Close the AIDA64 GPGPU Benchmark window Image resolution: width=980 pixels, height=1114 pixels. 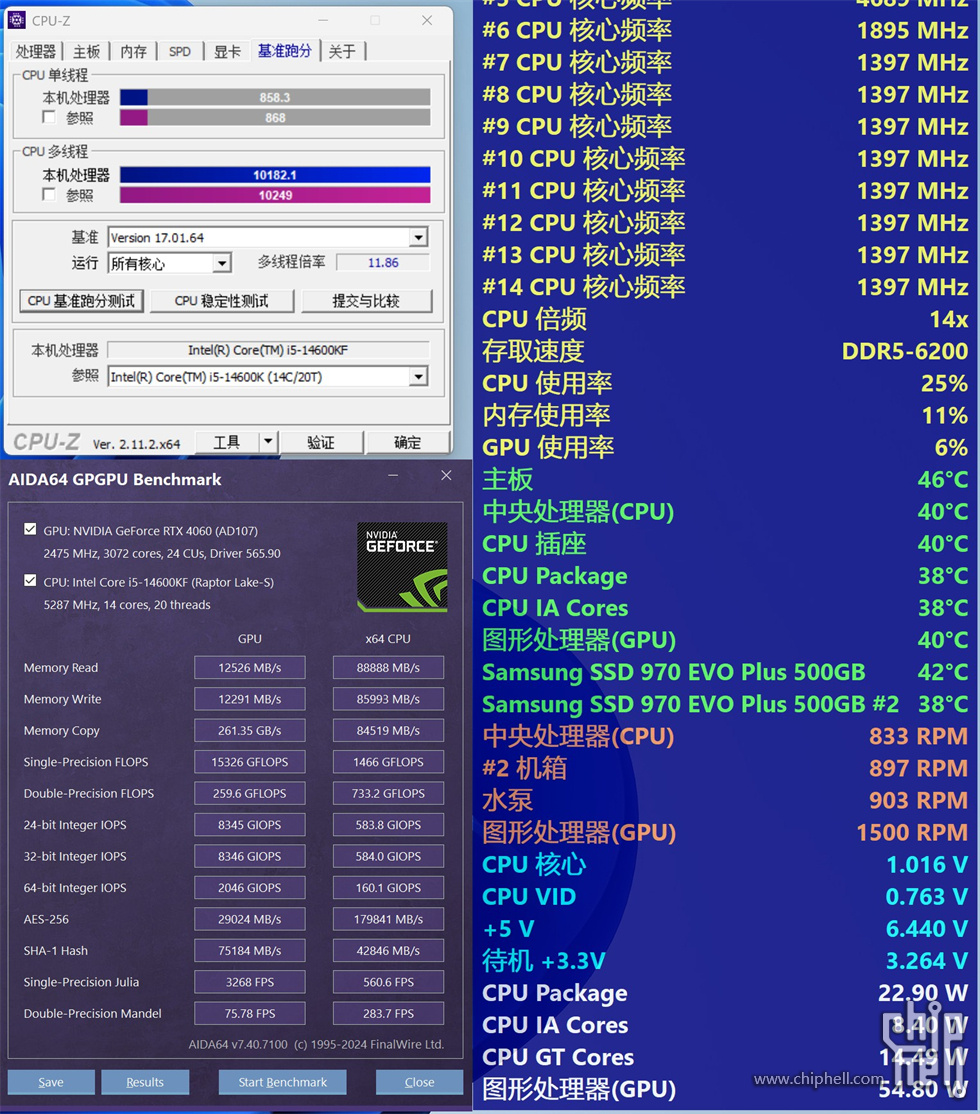[446, 475]
